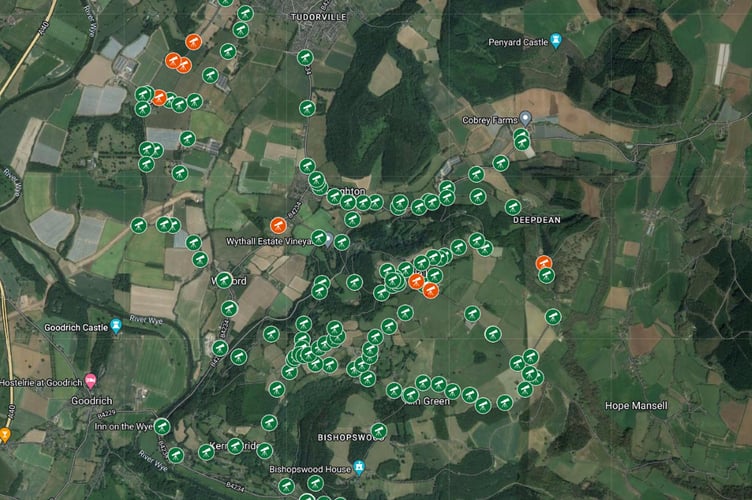The height and width of the screenshot is (500, 752).
Task: Click the Tudorville place label
Action: (318, 17)
